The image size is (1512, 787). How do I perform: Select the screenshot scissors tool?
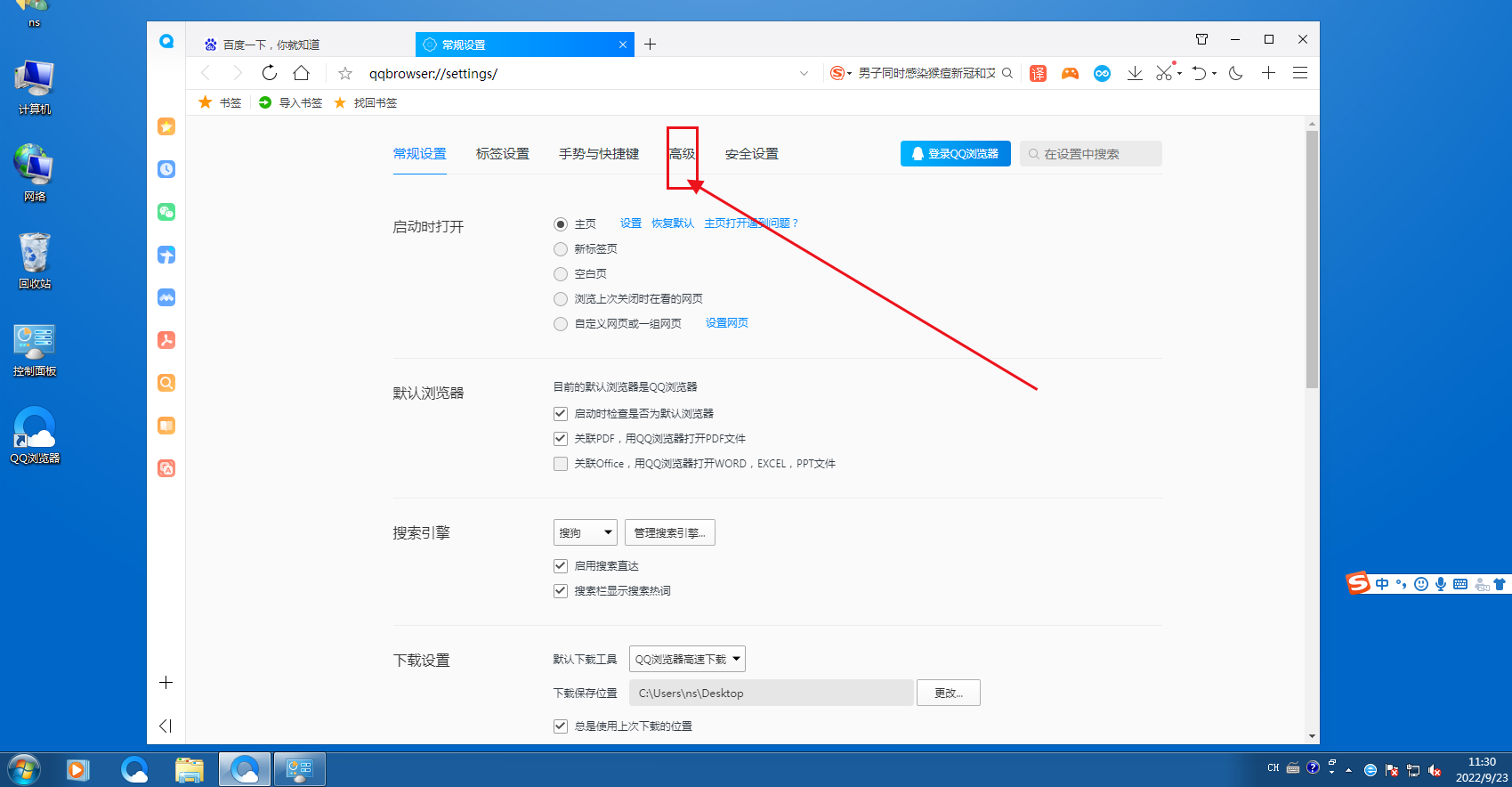[x=1164, y=73]
